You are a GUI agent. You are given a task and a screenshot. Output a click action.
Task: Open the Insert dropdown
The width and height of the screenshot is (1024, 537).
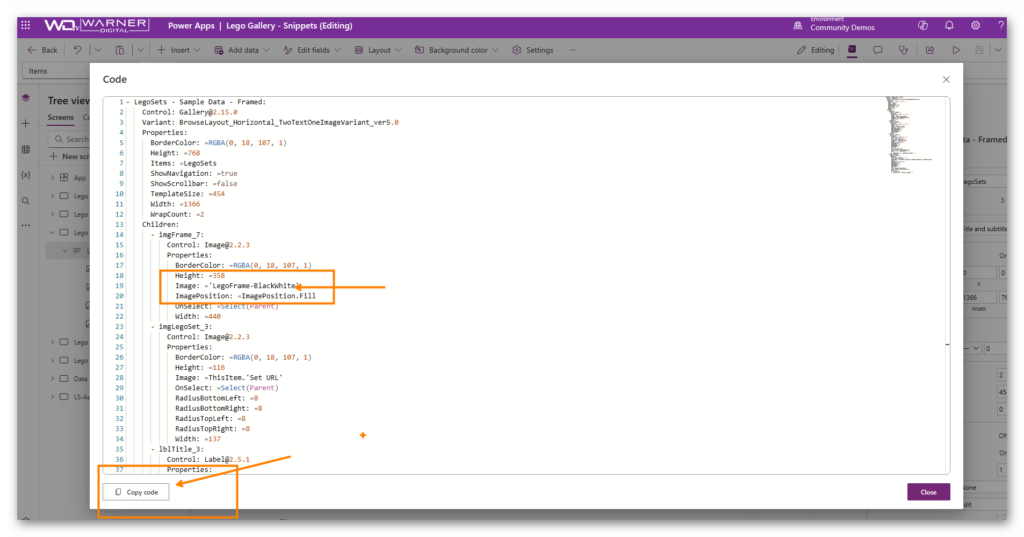click(178, 50)
